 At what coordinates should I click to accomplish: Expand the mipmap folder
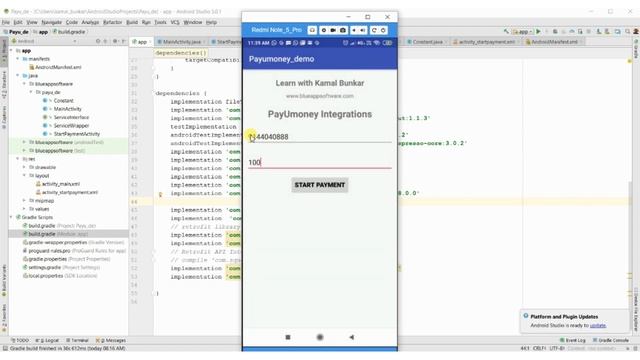click(24, 200)
